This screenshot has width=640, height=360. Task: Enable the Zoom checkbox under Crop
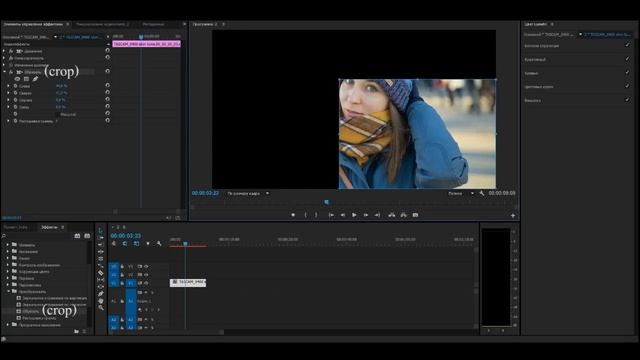click(58, 114)
